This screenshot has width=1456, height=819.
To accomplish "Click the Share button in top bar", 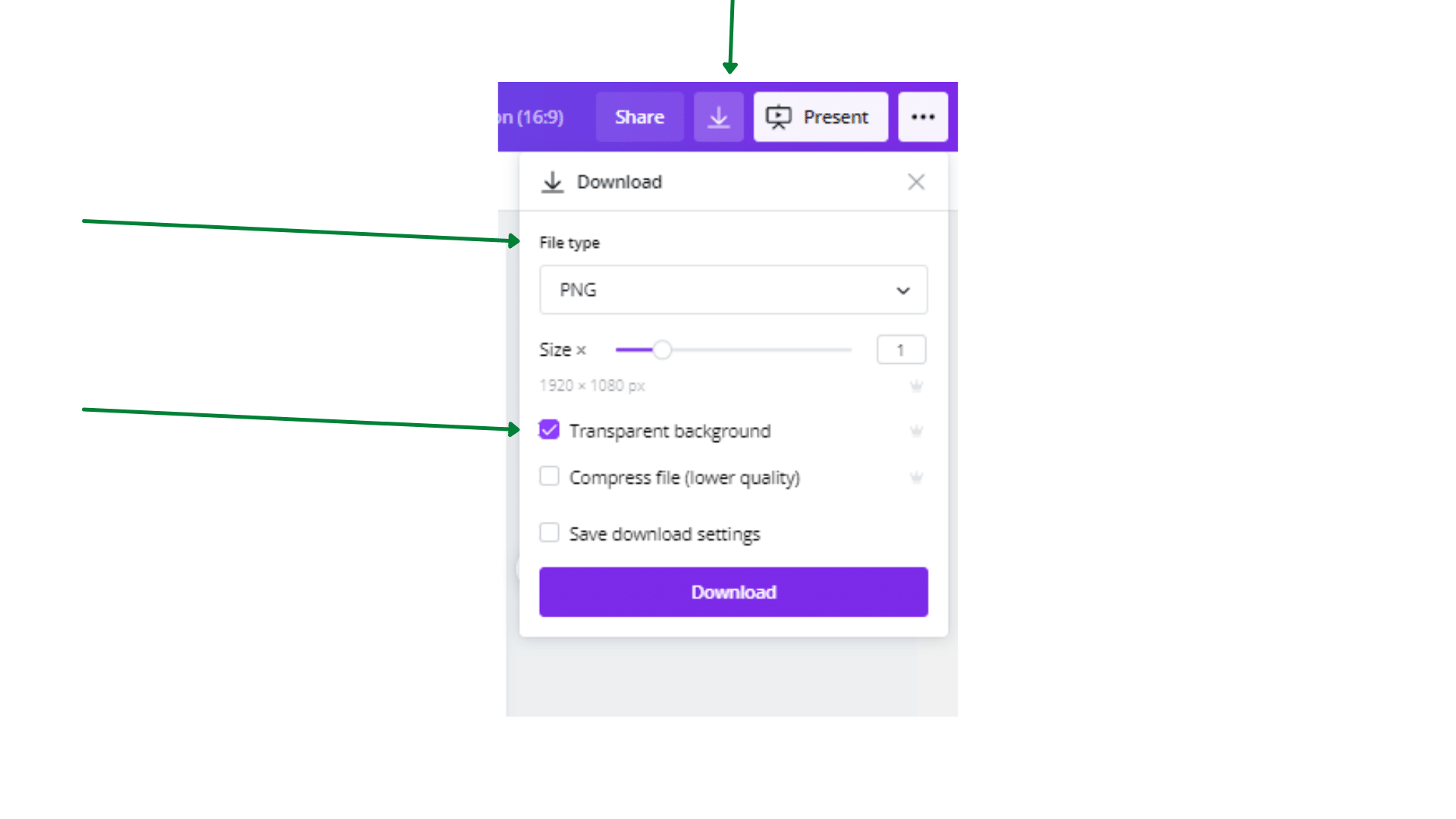I will pos(639,117).
